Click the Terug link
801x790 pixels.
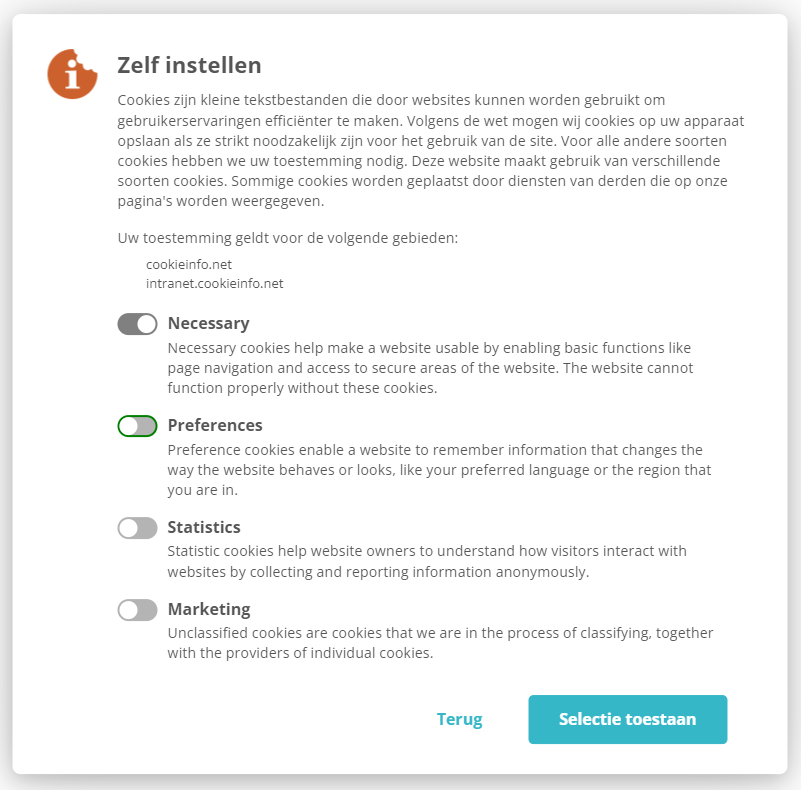[459, 719]
